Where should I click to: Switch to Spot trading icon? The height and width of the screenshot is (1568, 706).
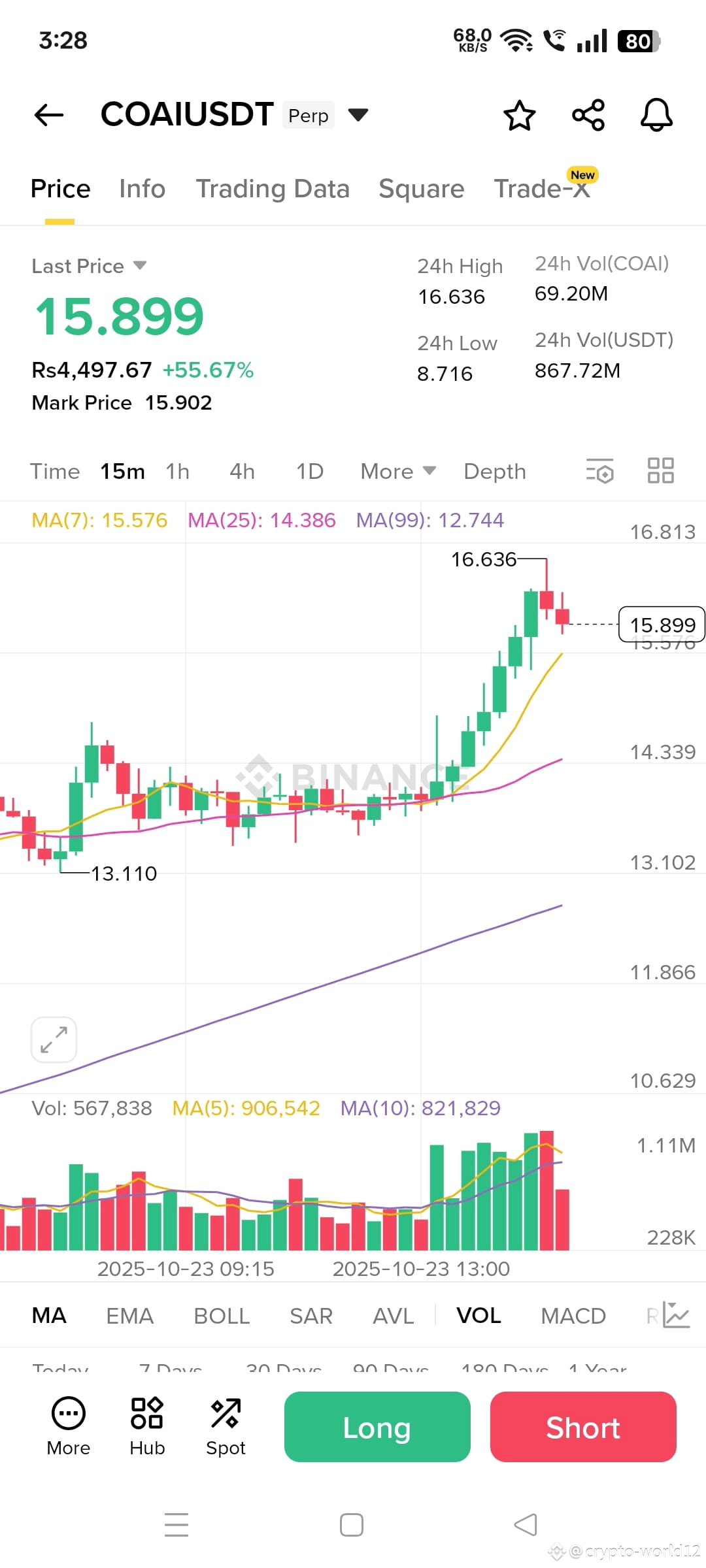tap(226, 1427)
